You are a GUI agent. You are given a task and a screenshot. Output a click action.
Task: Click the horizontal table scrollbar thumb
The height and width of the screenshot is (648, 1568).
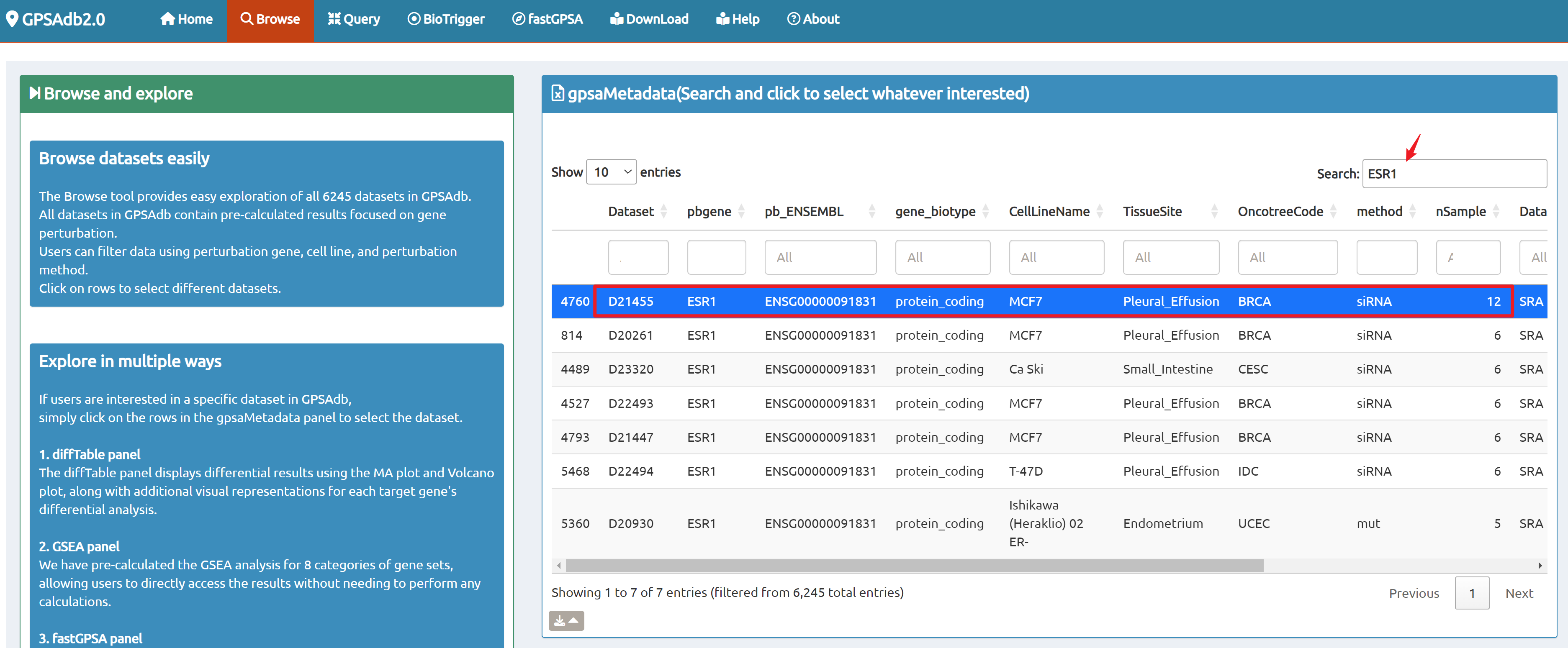[x=914, y=565]
